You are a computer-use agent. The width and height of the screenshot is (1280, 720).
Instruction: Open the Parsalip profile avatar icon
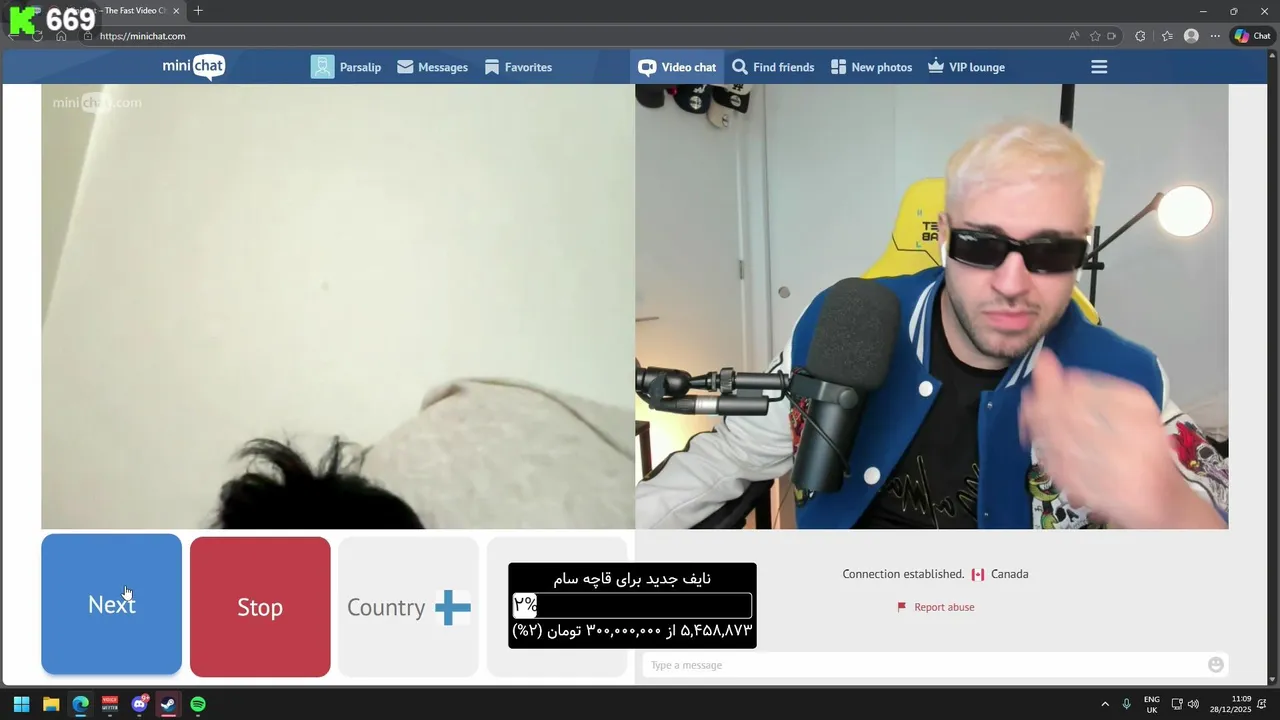[x=322, y=67]
